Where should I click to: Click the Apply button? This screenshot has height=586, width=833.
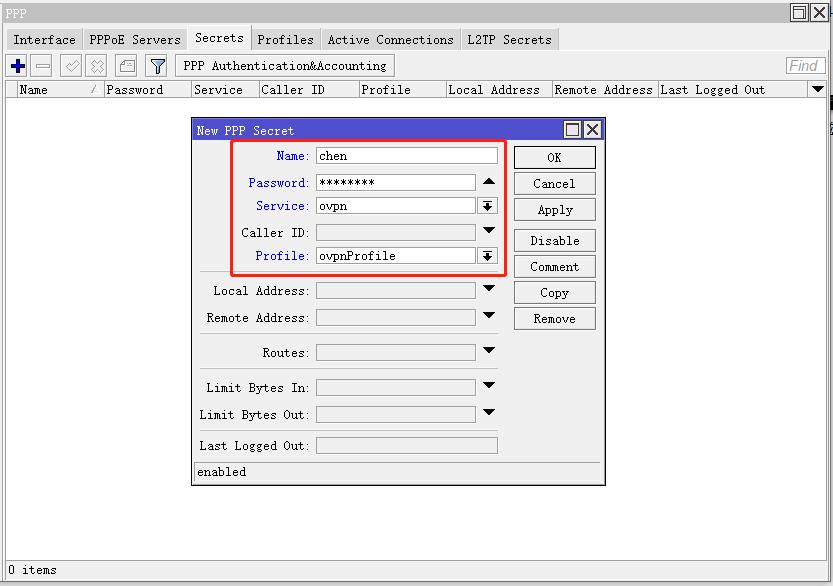[554, 210]
